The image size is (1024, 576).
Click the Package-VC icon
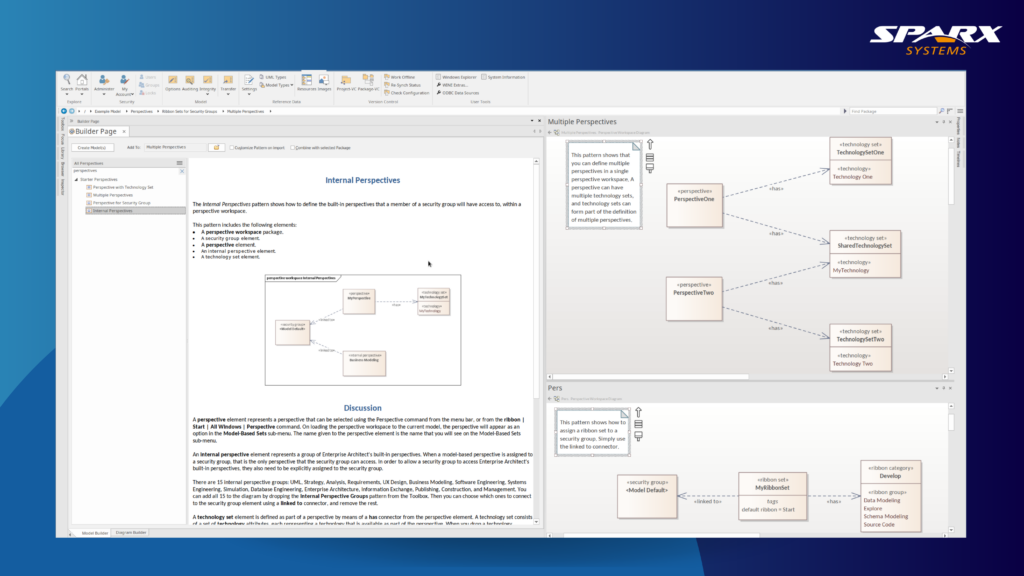368,83
